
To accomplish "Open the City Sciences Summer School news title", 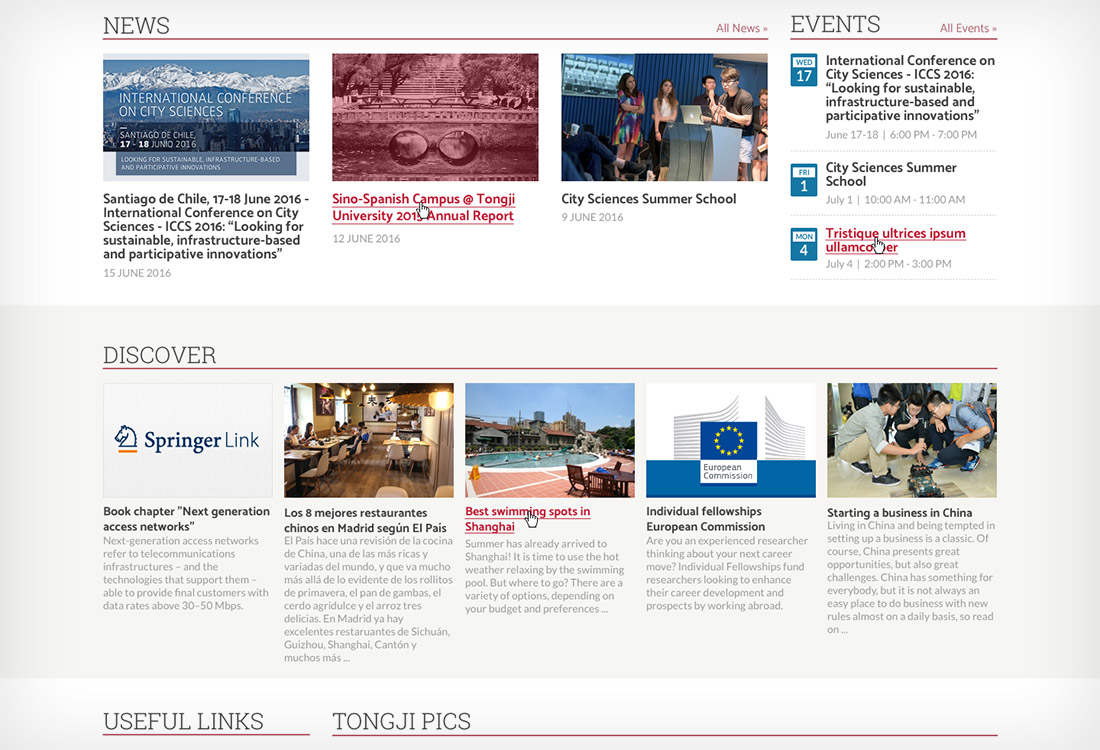I will 648,199.
